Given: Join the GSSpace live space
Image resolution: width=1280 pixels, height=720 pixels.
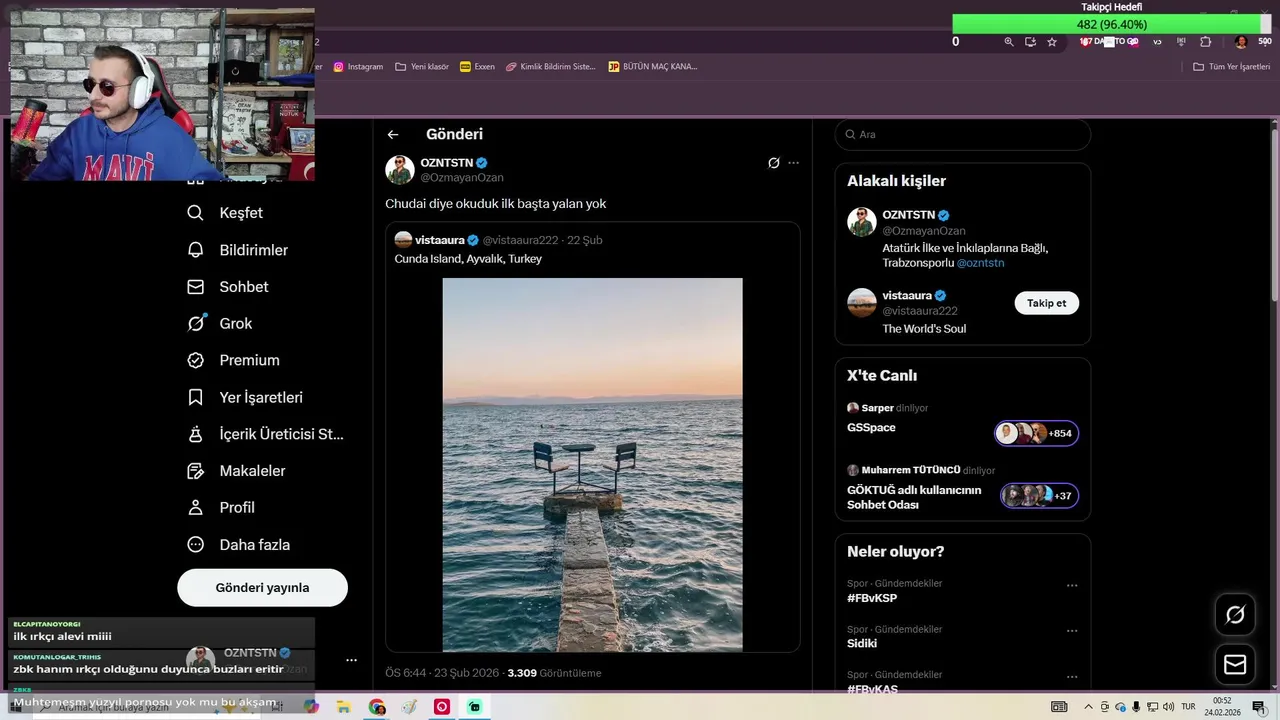Looking at the screenshot, I should tap(871, 428).
